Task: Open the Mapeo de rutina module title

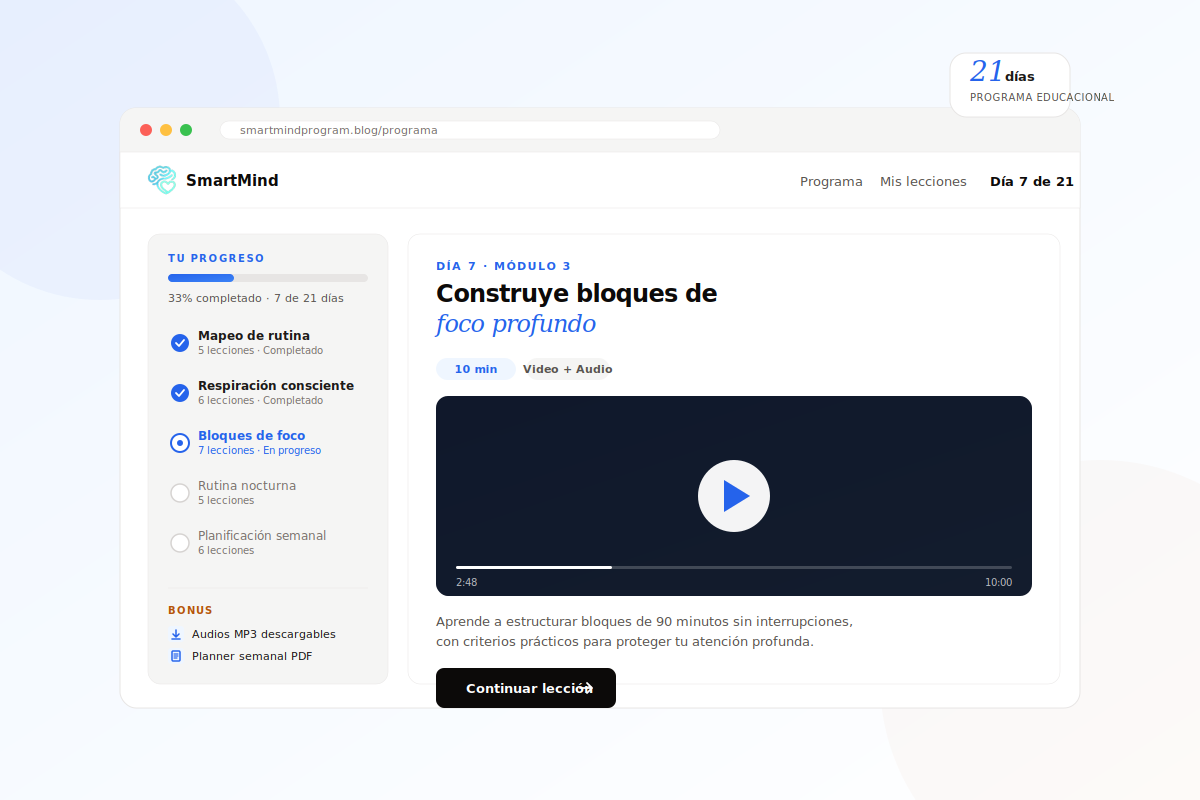Action: (x=254, y=335)
